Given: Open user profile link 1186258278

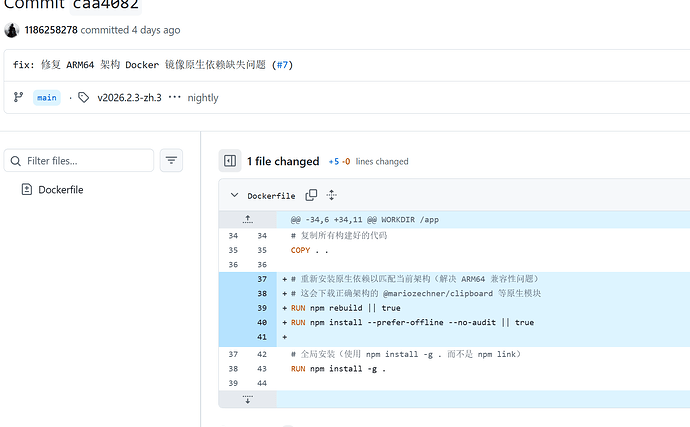Looking at the screenshot, I should pos(51,30).
